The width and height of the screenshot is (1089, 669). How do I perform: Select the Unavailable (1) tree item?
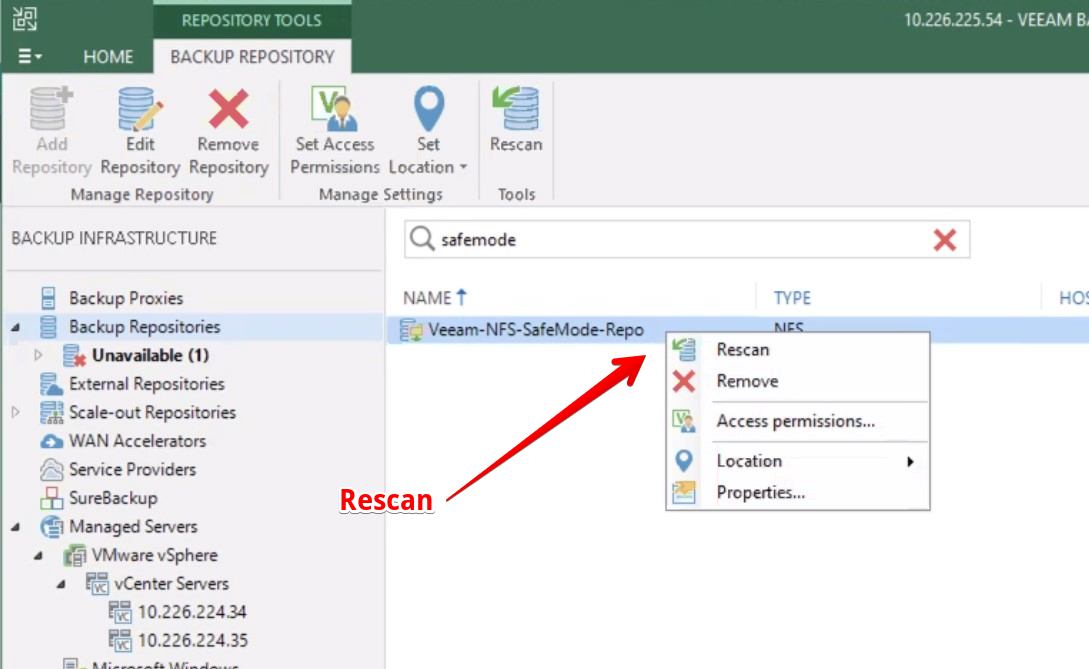(x=150, y=355)
